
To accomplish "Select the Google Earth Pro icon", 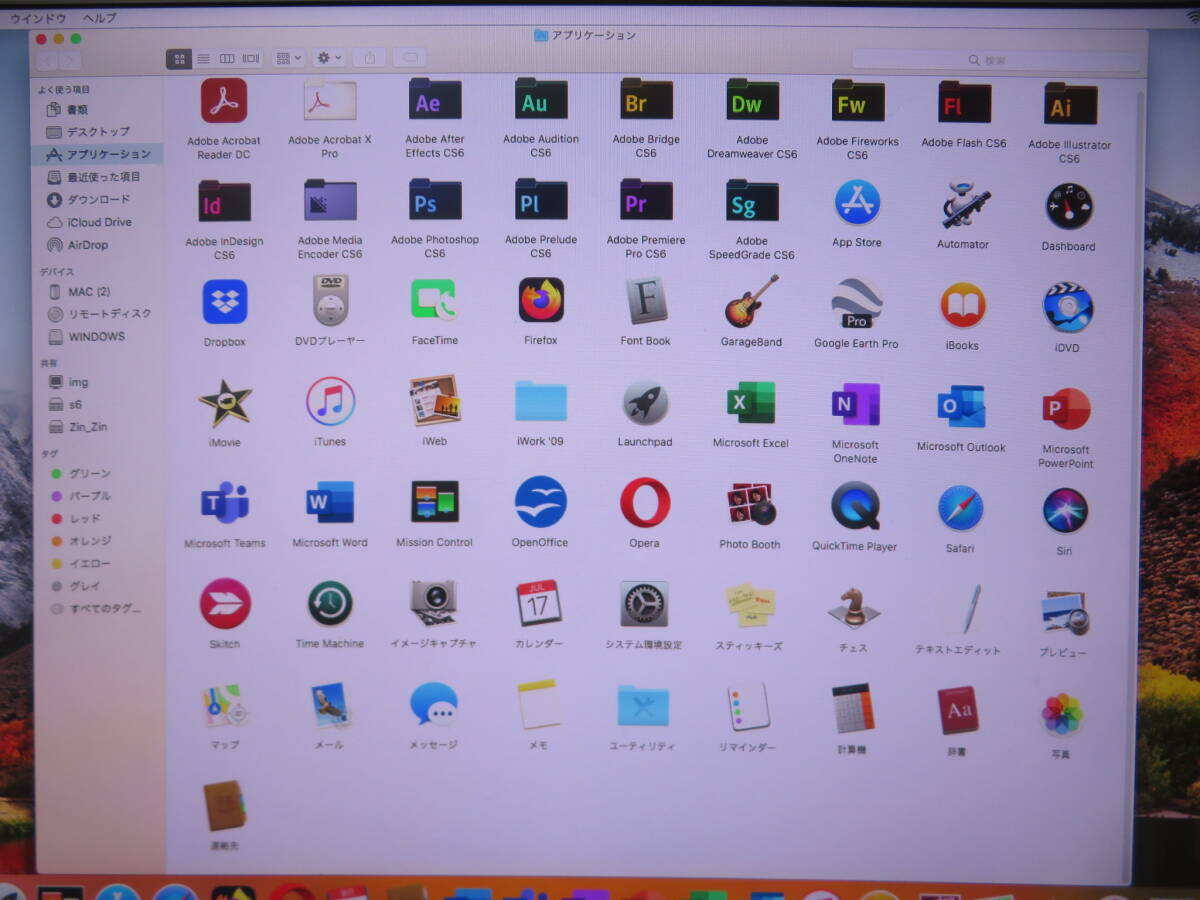I will (x=857, y=304).
